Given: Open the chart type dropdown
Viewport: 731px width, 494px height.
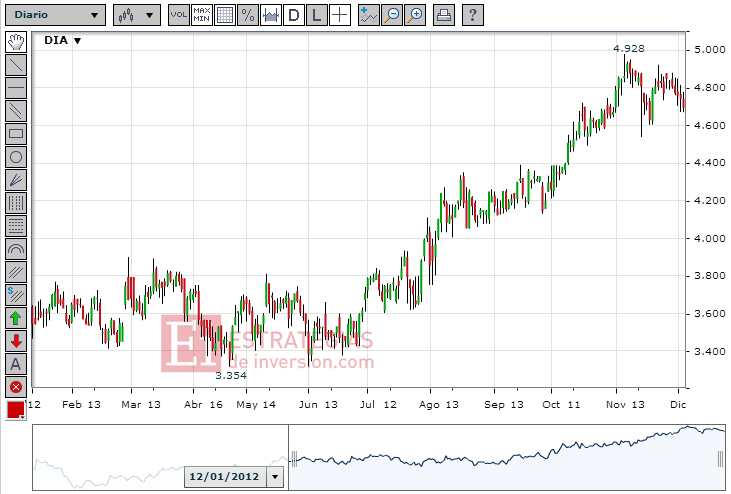Looking at the screenshot, I should click(136, 15).
